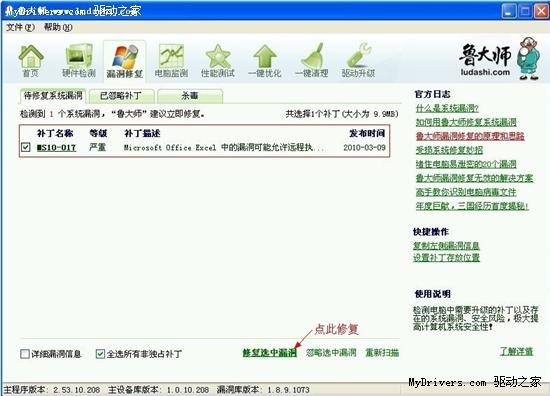Open 年度巨献,三国经历首度揭秘 link
Image resolution: width=550 pixels, height=396 pixels.
point(472,206)
